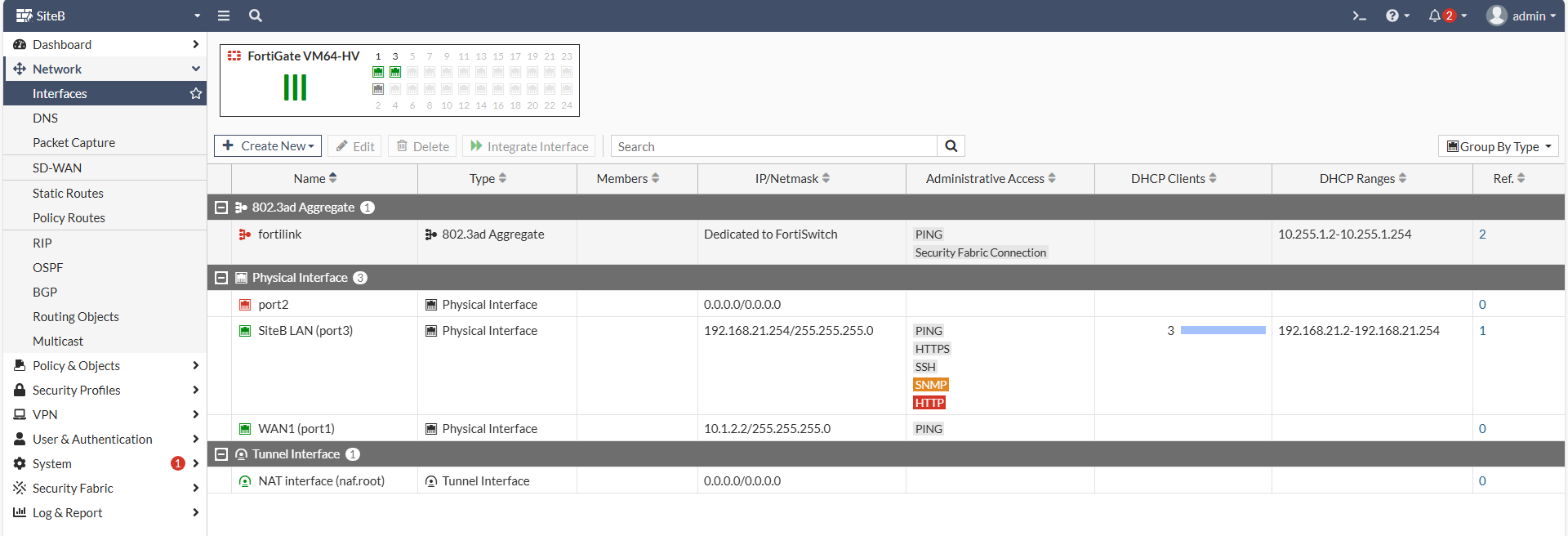Click the interface search magnifier button
Screen dimensions: 1568x536
[x=951, y=146]
